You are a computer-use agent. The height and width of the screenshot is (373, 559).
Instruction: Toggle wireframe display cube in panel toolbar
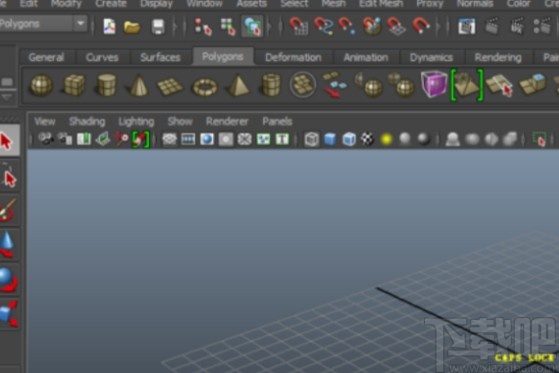[312, 139]
